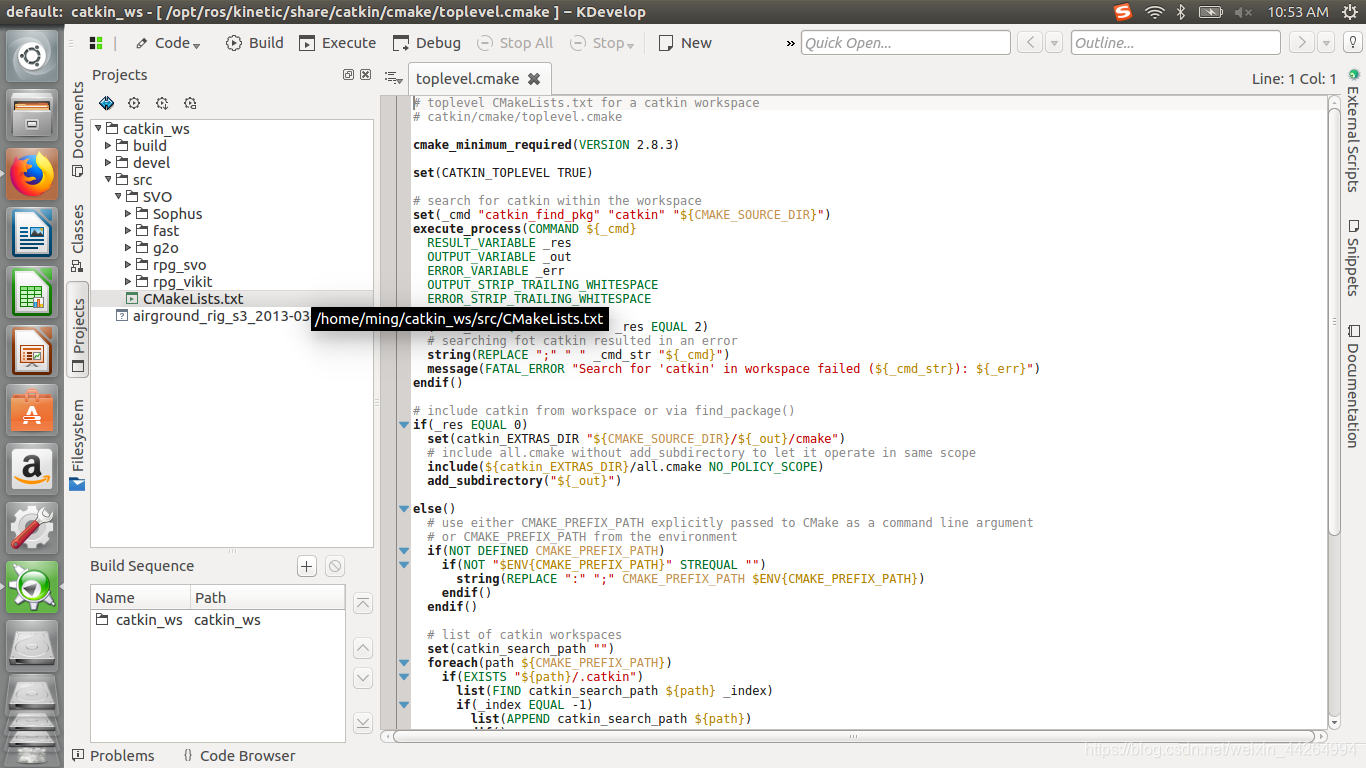Expand the rpg_svo folder node
Viewport: 1366px width, 768px height.
[128, 265]
